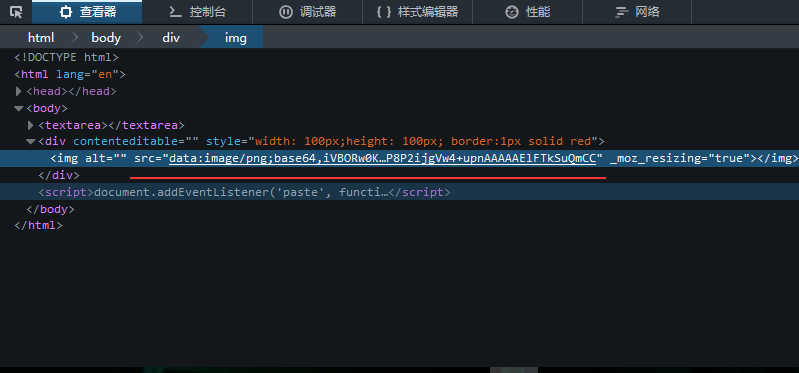Select the head element row

click(71, 91)
